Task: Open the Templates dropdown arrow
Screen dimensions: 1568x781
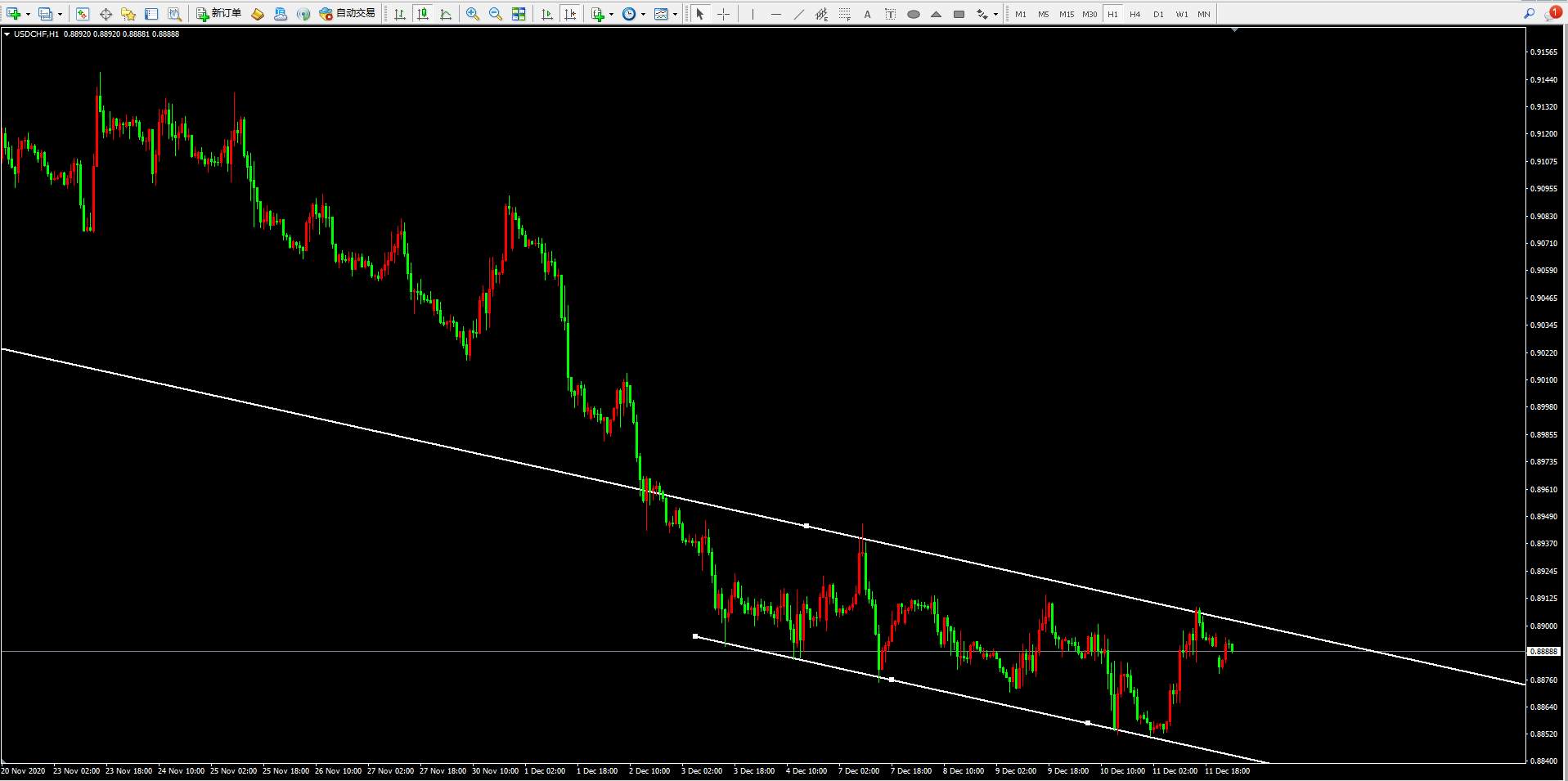Action: [x=675, y=14]
